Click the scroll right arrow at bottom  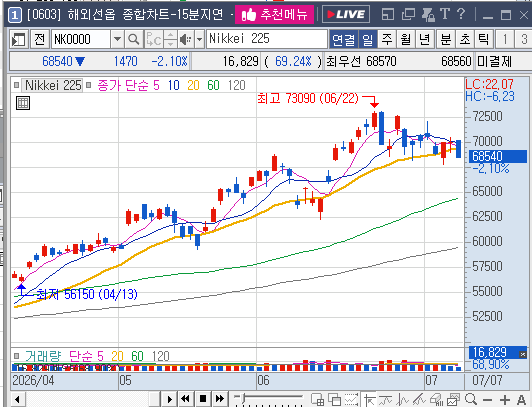point(169,399)
